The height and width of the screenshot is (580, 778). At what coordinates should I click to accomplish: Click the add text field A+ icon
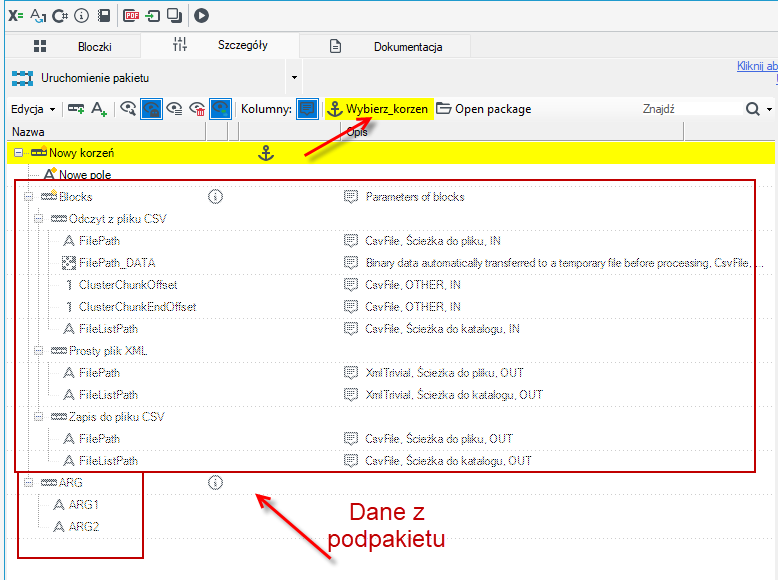99,109
